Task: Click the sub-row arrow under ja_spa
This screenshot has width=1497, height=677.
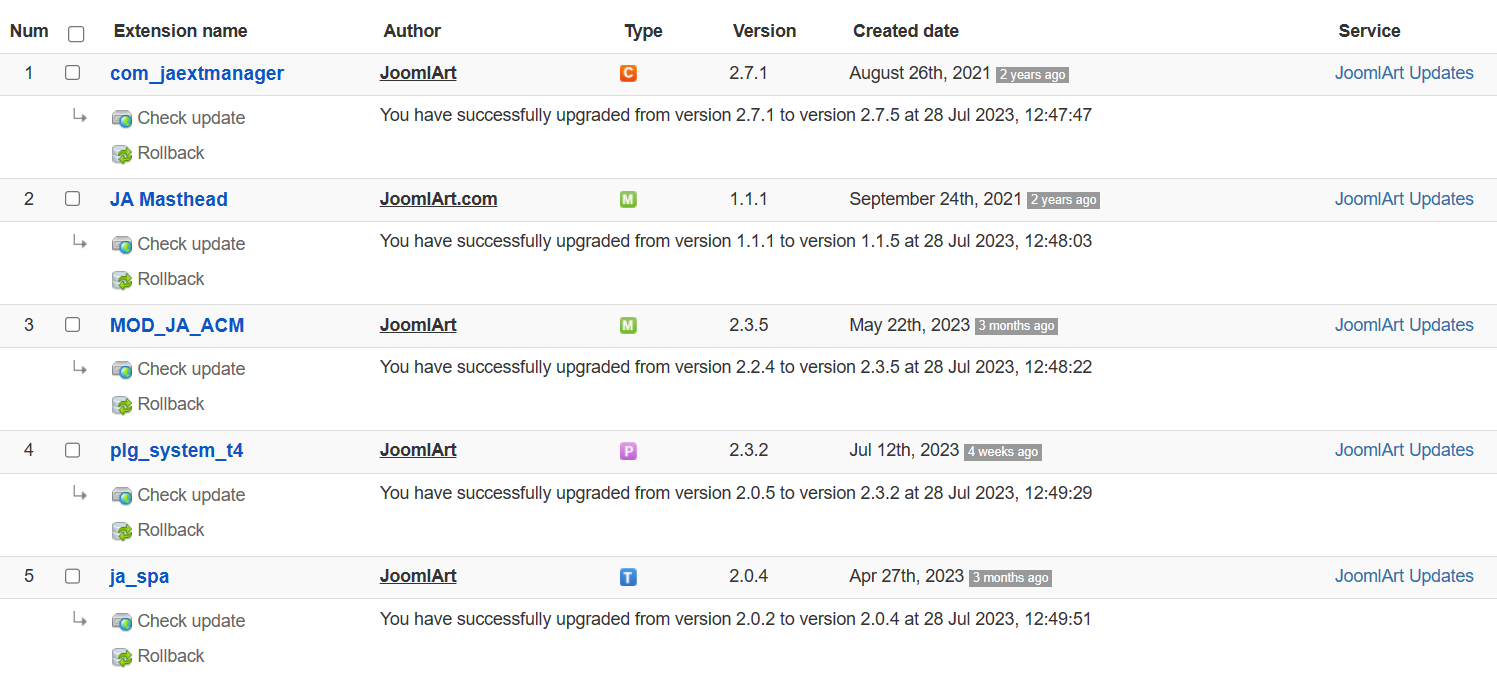Action: 79,620
